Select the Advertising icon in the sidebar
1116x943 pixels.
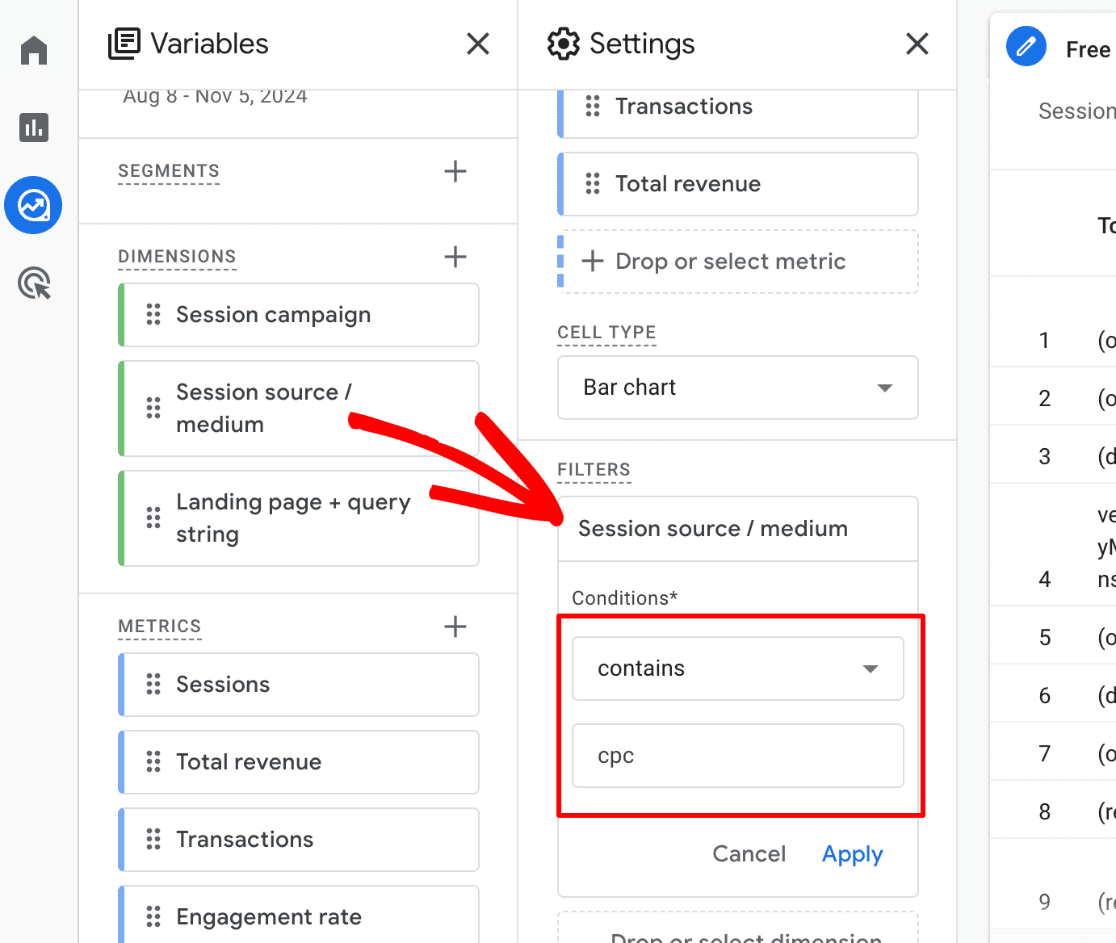coord(33,283)
